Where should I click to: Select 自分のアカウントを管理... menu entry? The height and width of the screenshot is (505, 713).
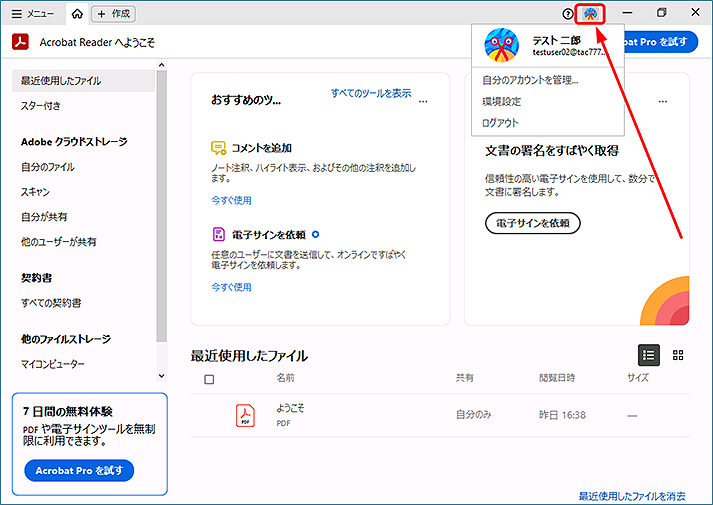click(x=530, y=80)
